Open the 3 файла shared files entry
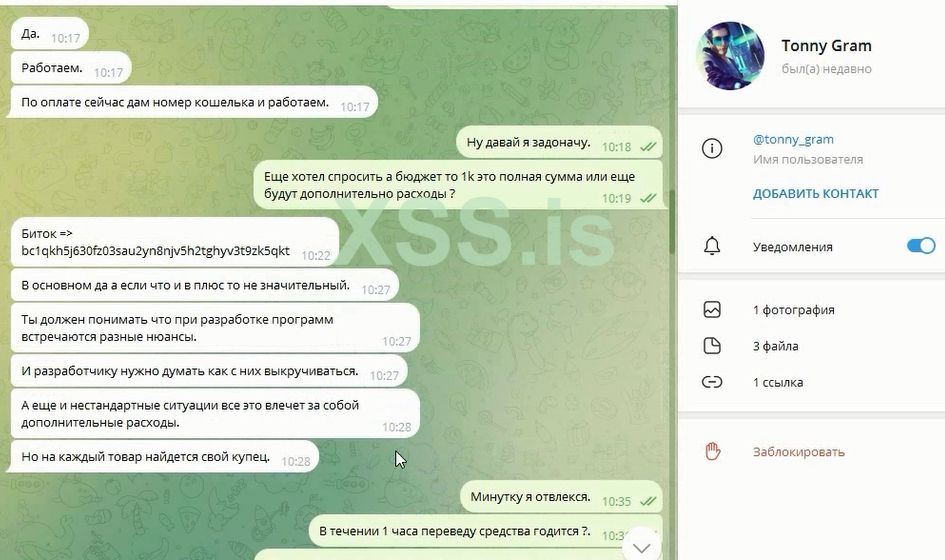The width and height of the screenshot is (945, 560). coord(775,346)
